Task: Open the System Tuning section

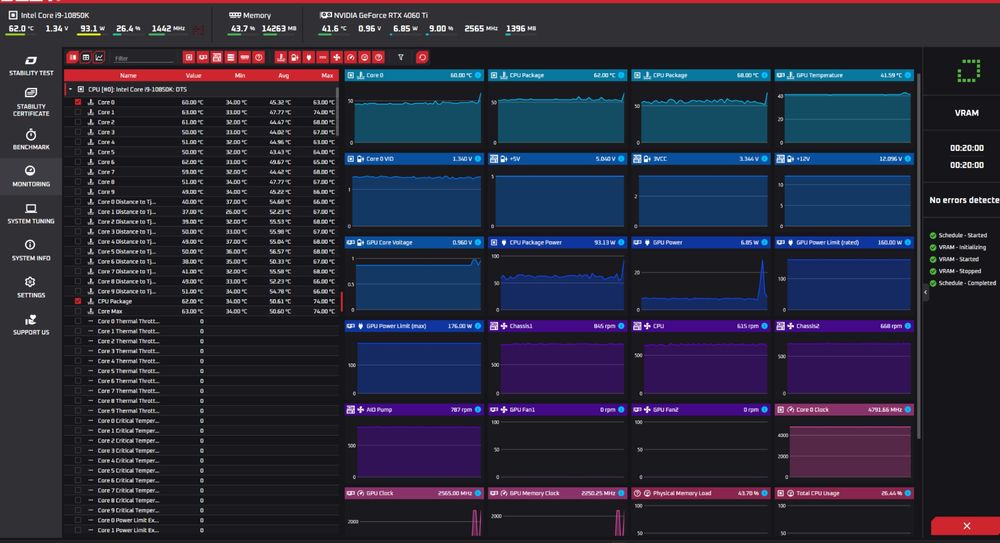Action: click(x=31, y=214)
